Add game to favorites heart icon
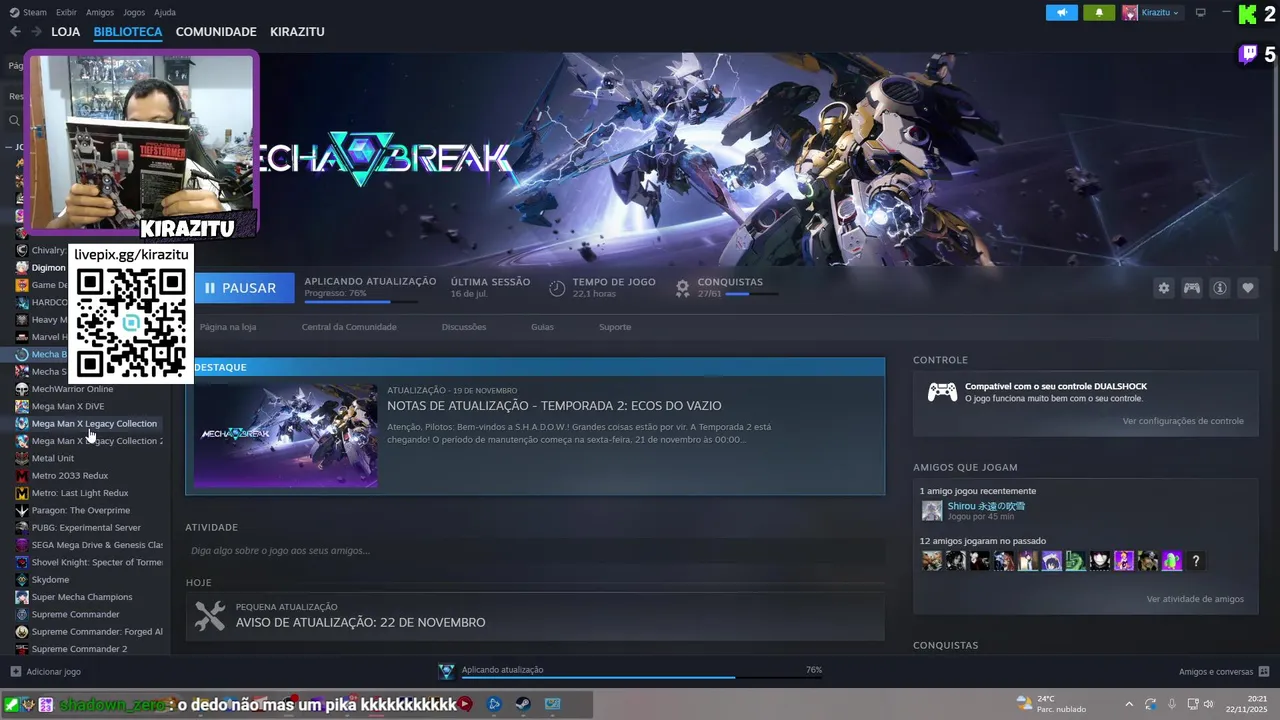The width and height of the screenshot is (1280, 720). click(1248, 288)
